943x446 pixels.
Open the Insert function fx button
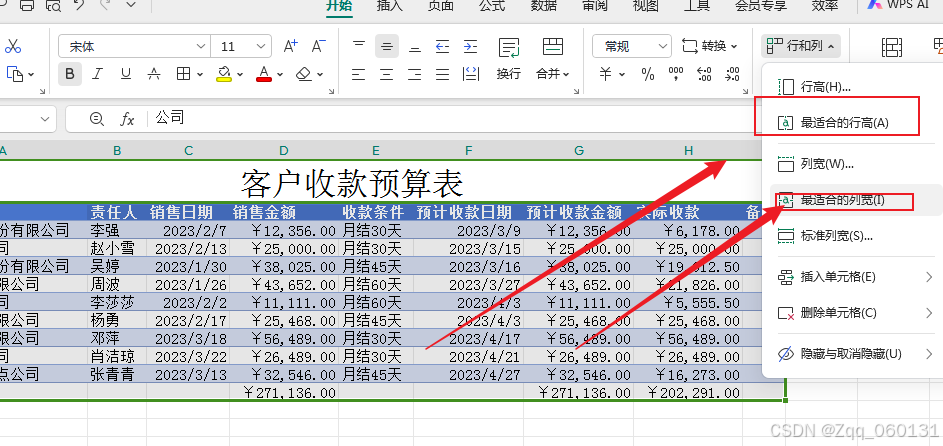tap(127, 118)
